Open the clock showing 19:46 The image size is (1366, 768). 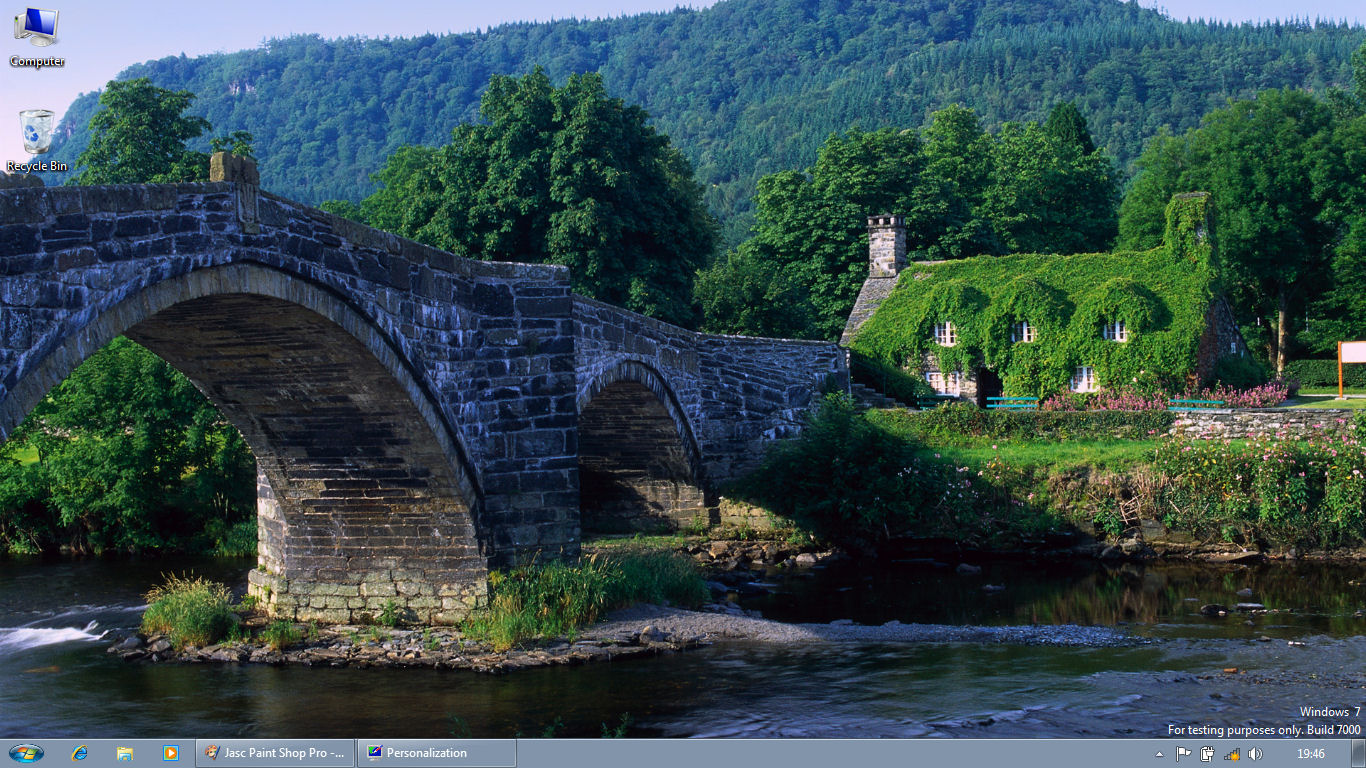click(1310, 754)
